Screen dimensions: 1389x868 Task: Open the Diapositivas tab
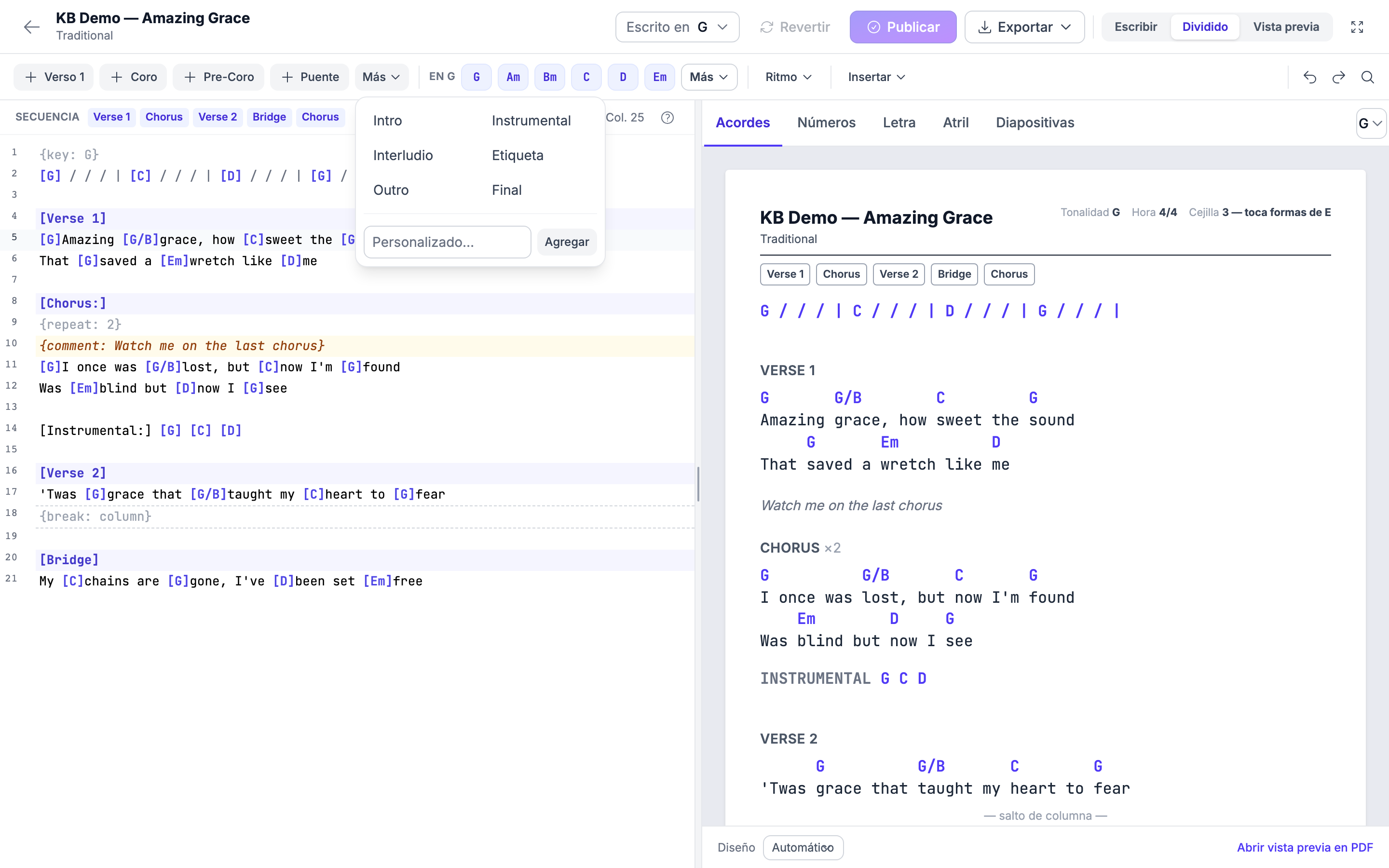[1035, 122]
